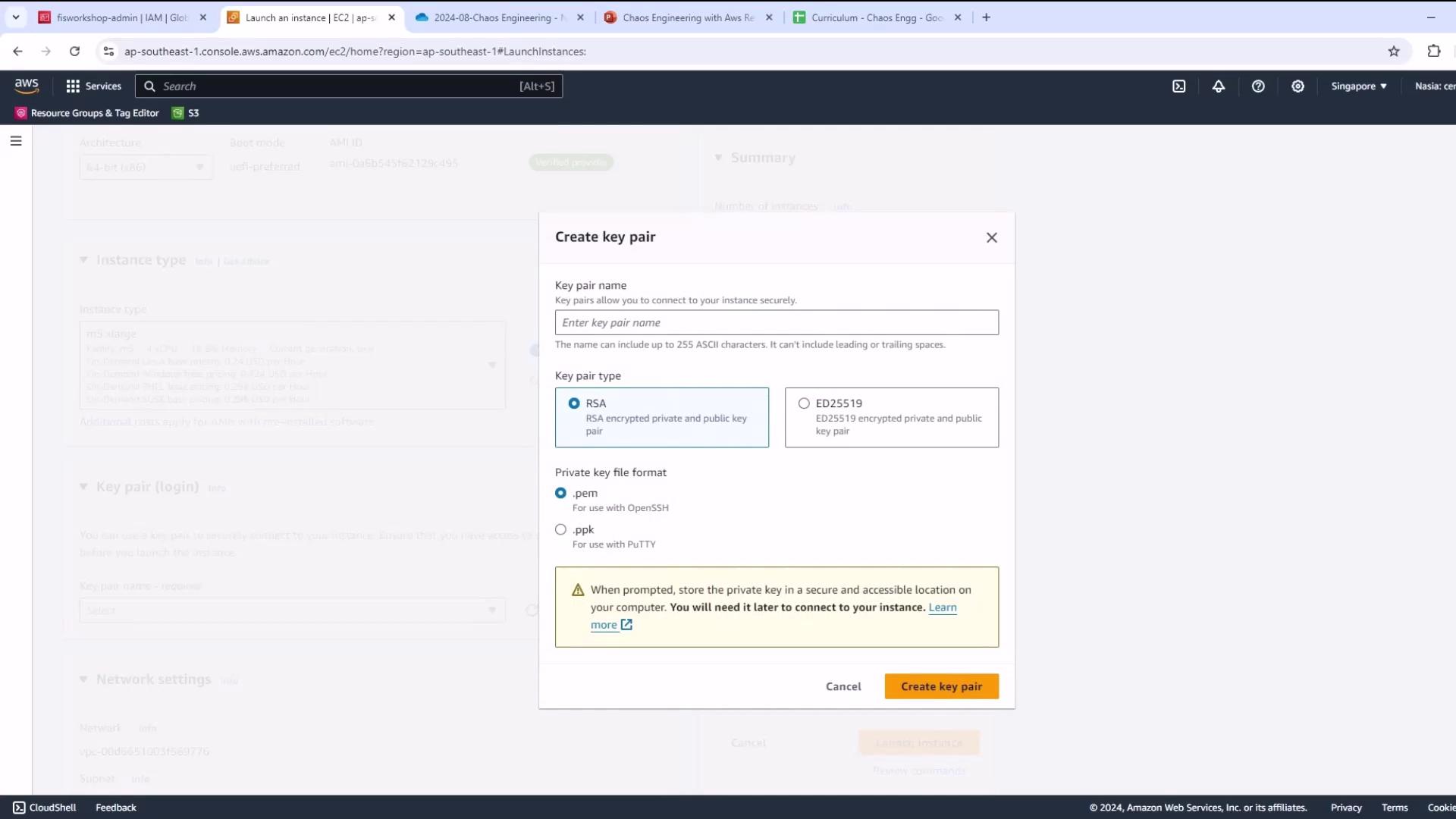Open the browser tab search dropdown arrow
This screenshot has width=1456, height=819.
[x=15, y=17]
